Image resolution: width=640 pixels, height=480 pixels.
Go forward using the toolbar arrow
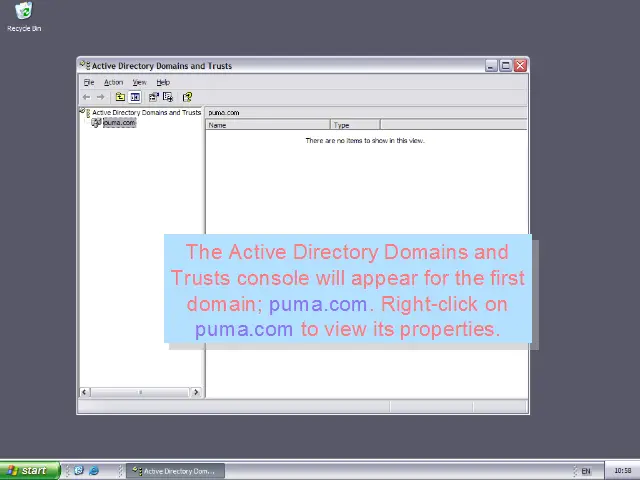pos(100,97)
